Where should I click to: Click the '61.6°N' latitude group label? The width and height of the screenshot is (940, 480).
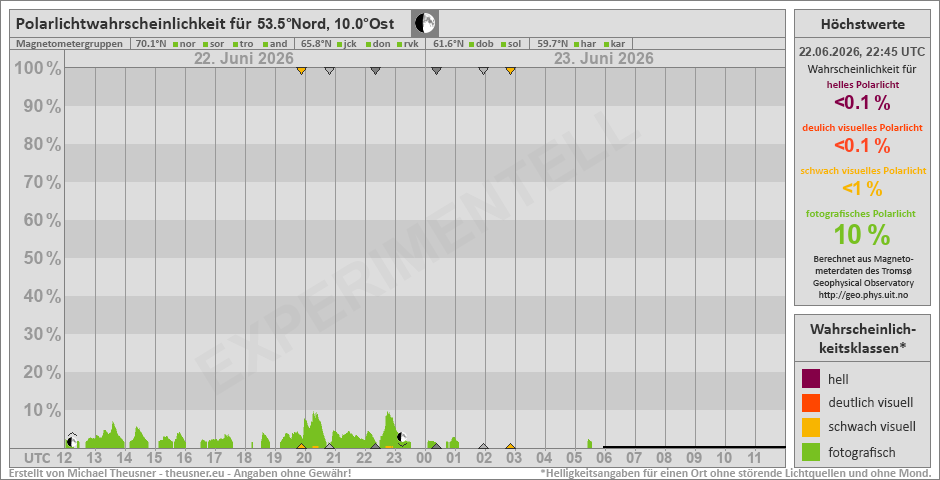448,44
